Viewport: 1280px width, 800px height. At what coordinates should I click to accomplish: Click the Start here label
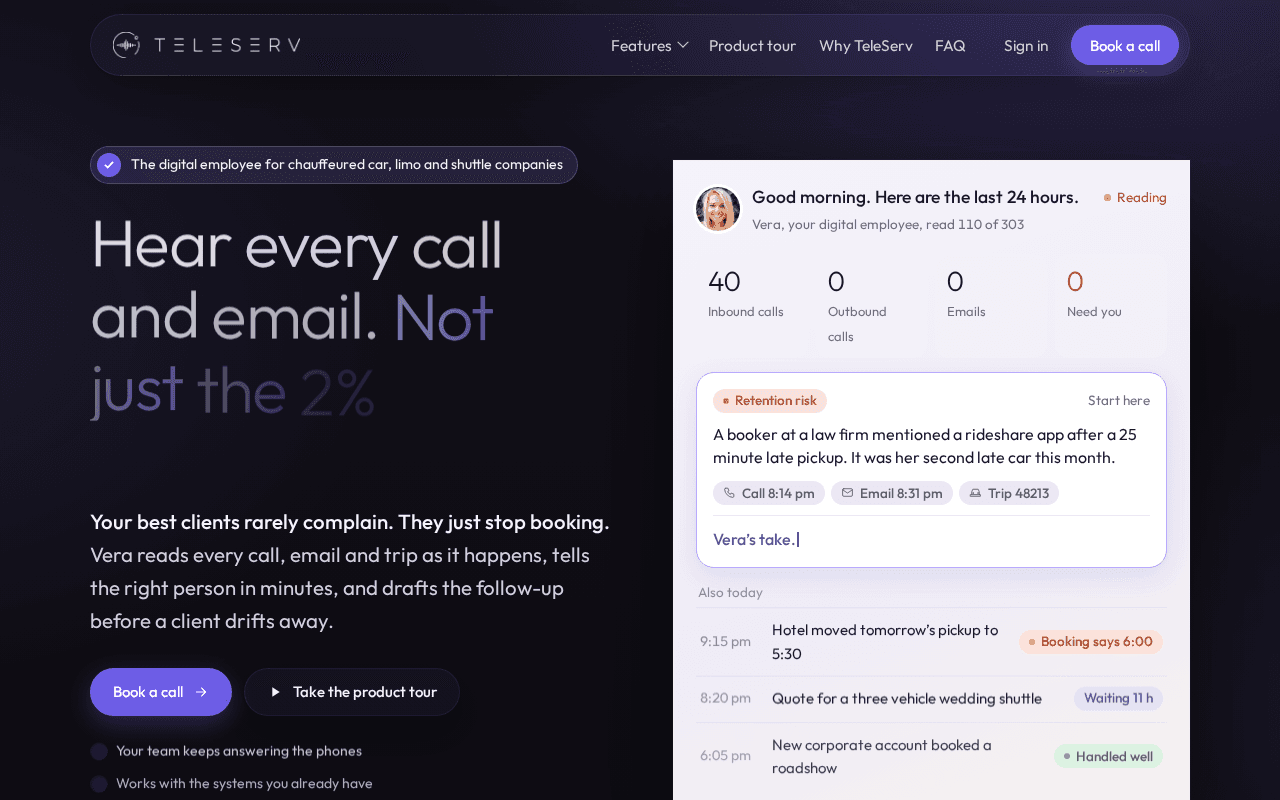click(1119, 401)
